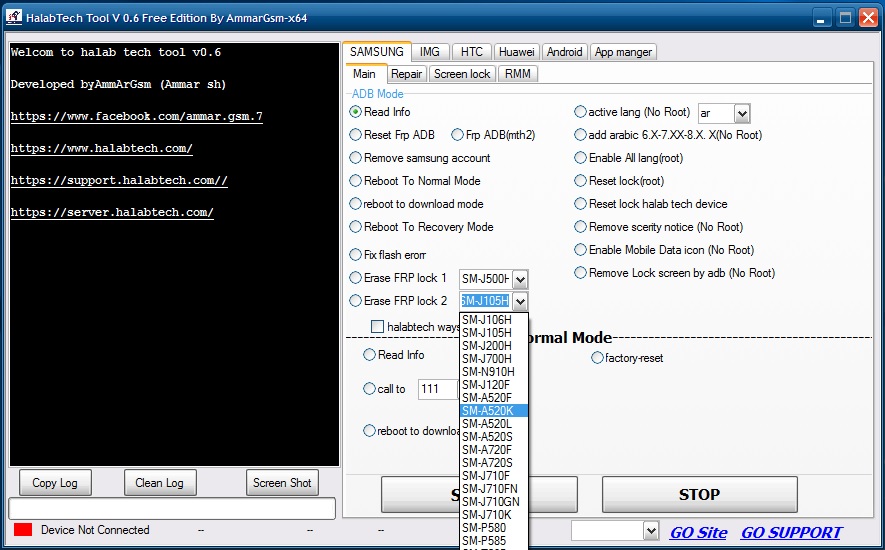Click the Clean Log button
Viewport: 885px width, 550px height.
click(160, 483)
